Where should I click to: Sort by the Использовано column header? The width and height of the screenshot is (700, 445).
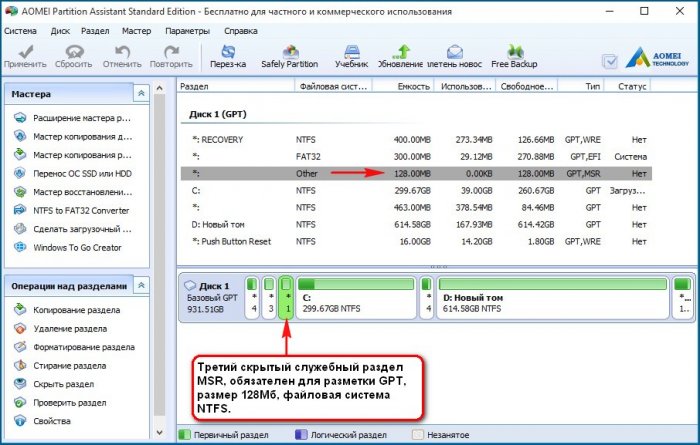(x=464, y=86)
